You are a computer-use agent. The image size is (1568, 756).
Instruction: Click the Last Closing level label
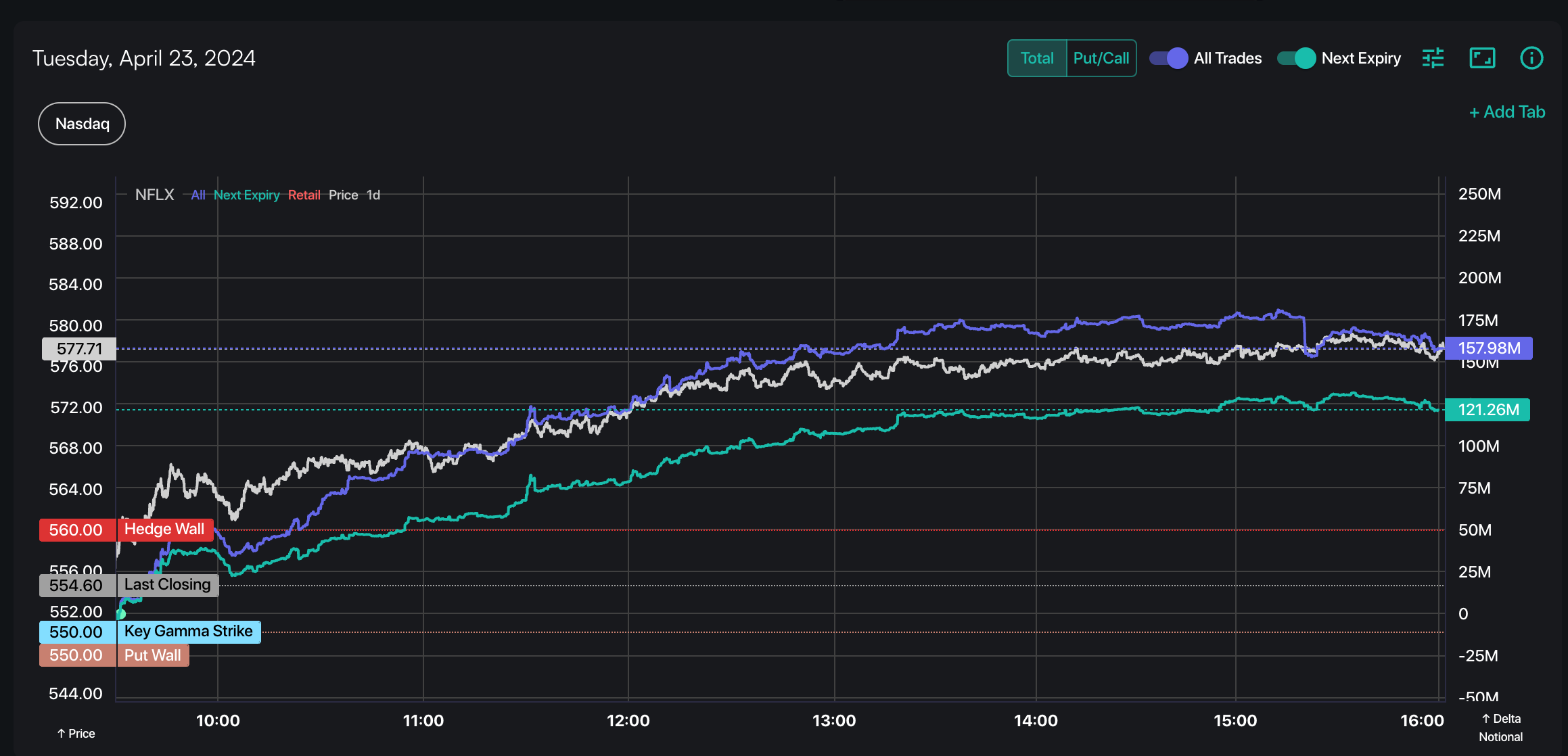[x=167, y=585]
